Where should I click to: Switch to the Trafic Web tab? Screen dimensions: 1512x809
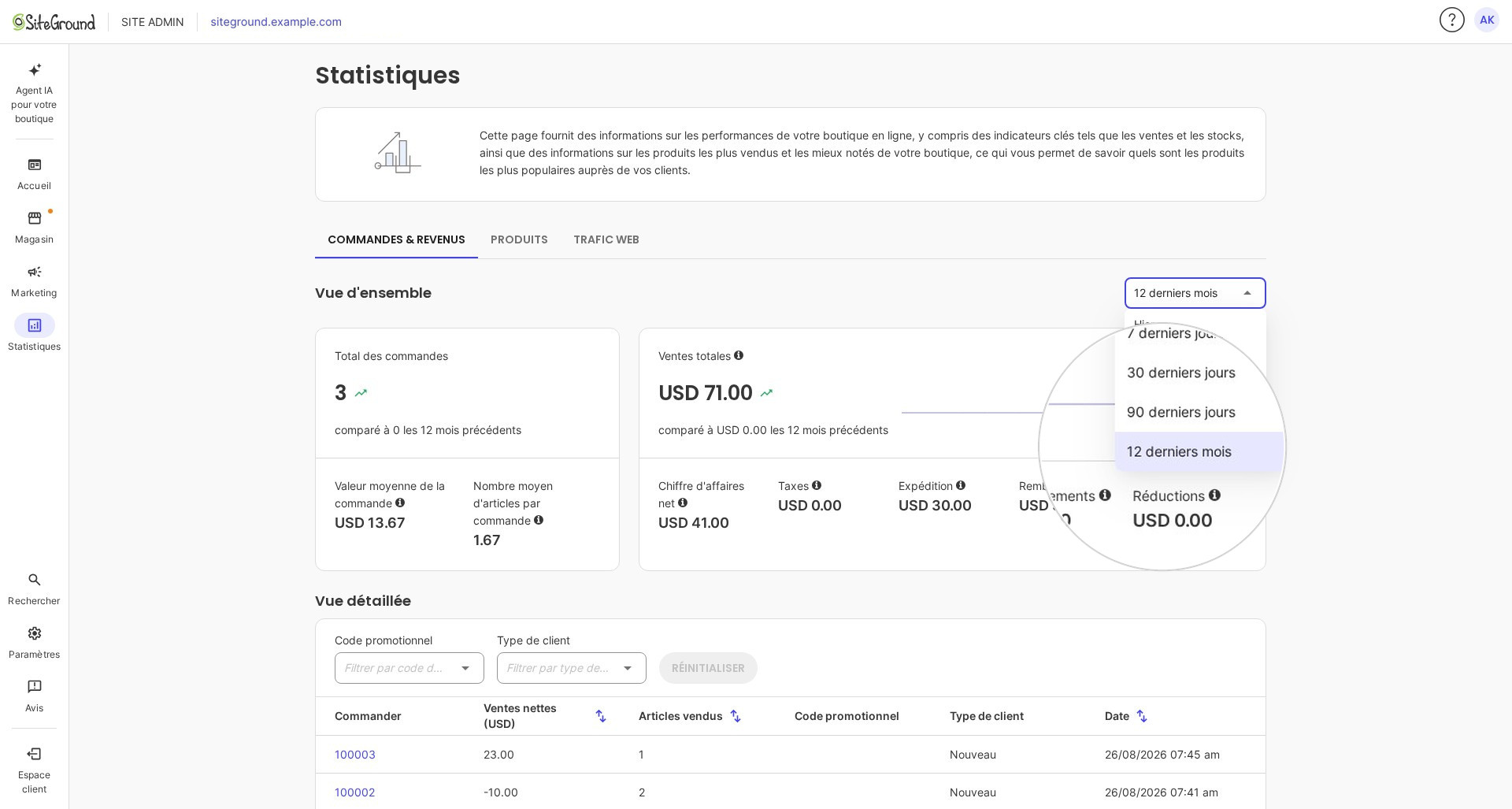coord(606,239)
